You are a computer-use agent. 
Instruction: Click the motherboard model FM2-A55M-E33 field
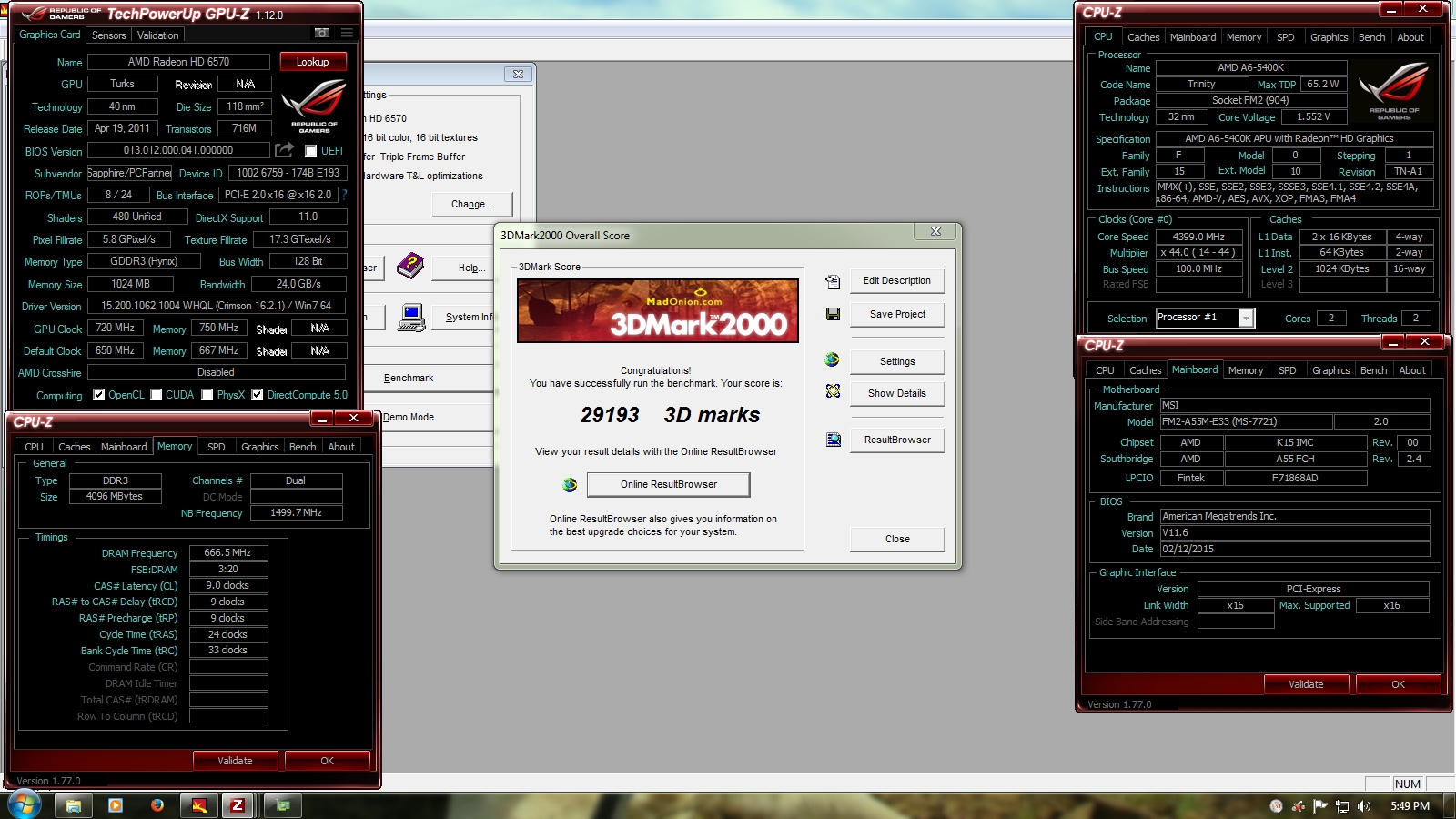pyautogui.click(x=1246, y=421)
